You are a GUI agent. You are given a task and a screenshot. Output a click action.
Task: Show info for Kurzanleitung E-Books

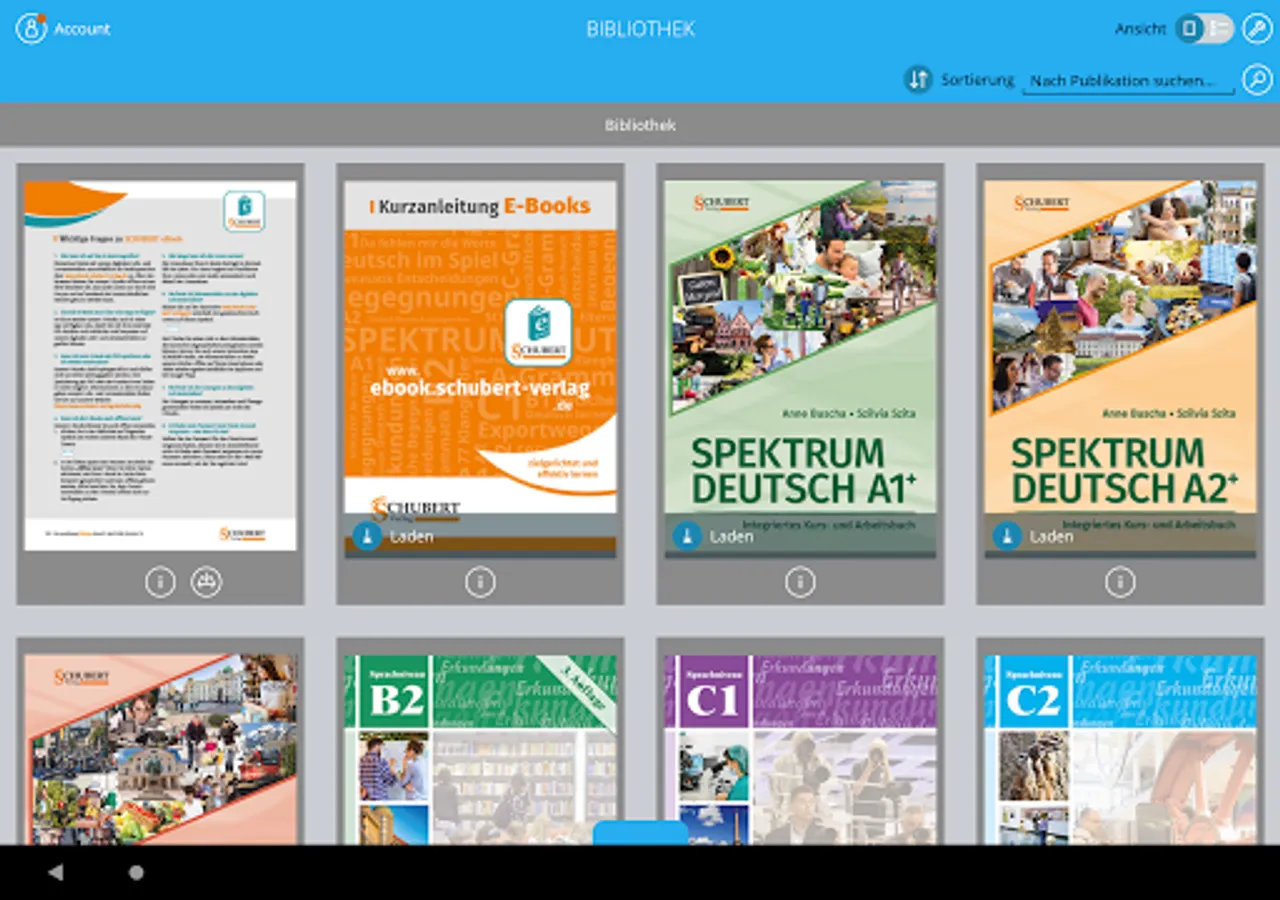coord(480,582)
